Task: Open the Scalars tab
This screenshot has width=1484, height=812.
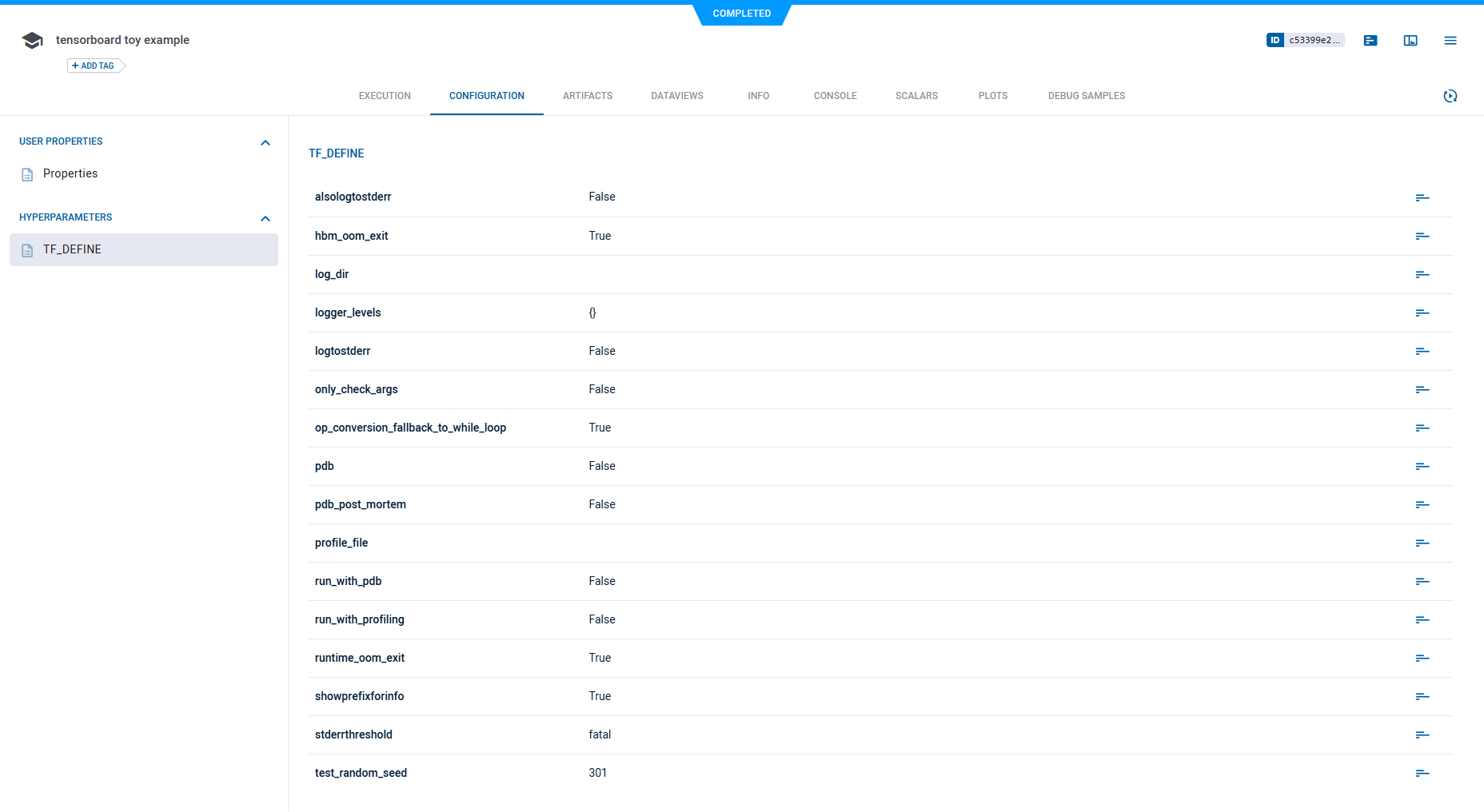Action: (916, 96)
